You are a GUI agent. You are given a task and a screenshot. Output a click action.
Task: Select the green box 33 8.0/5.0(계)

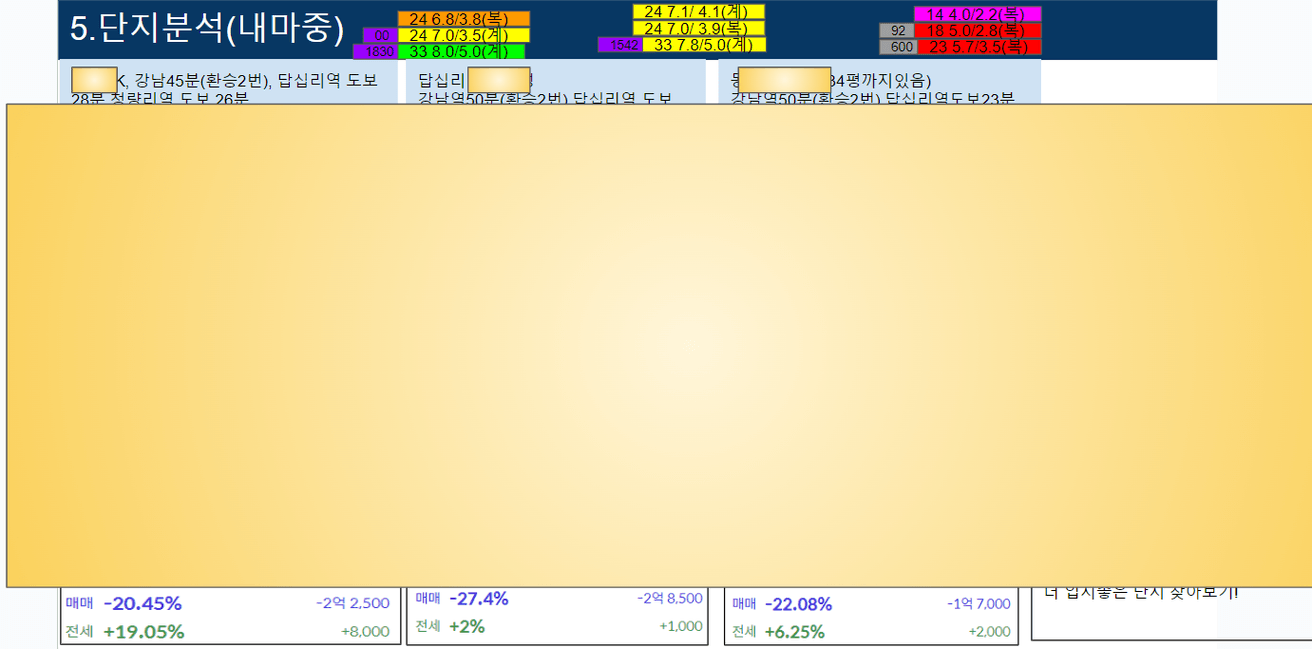click(x=461, y=51)
